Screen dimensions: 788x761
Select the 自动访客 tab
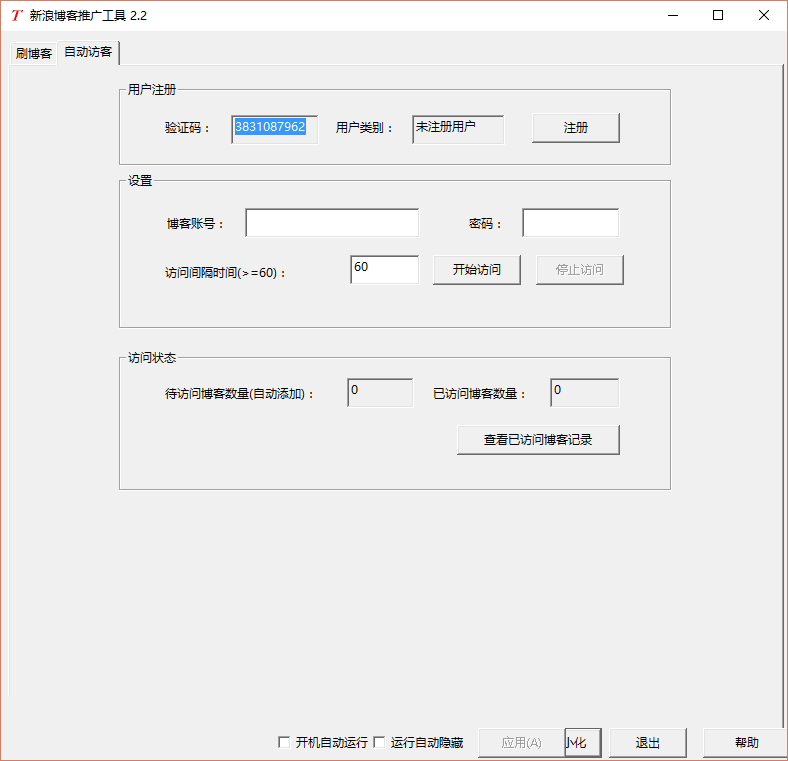[88, 52]
